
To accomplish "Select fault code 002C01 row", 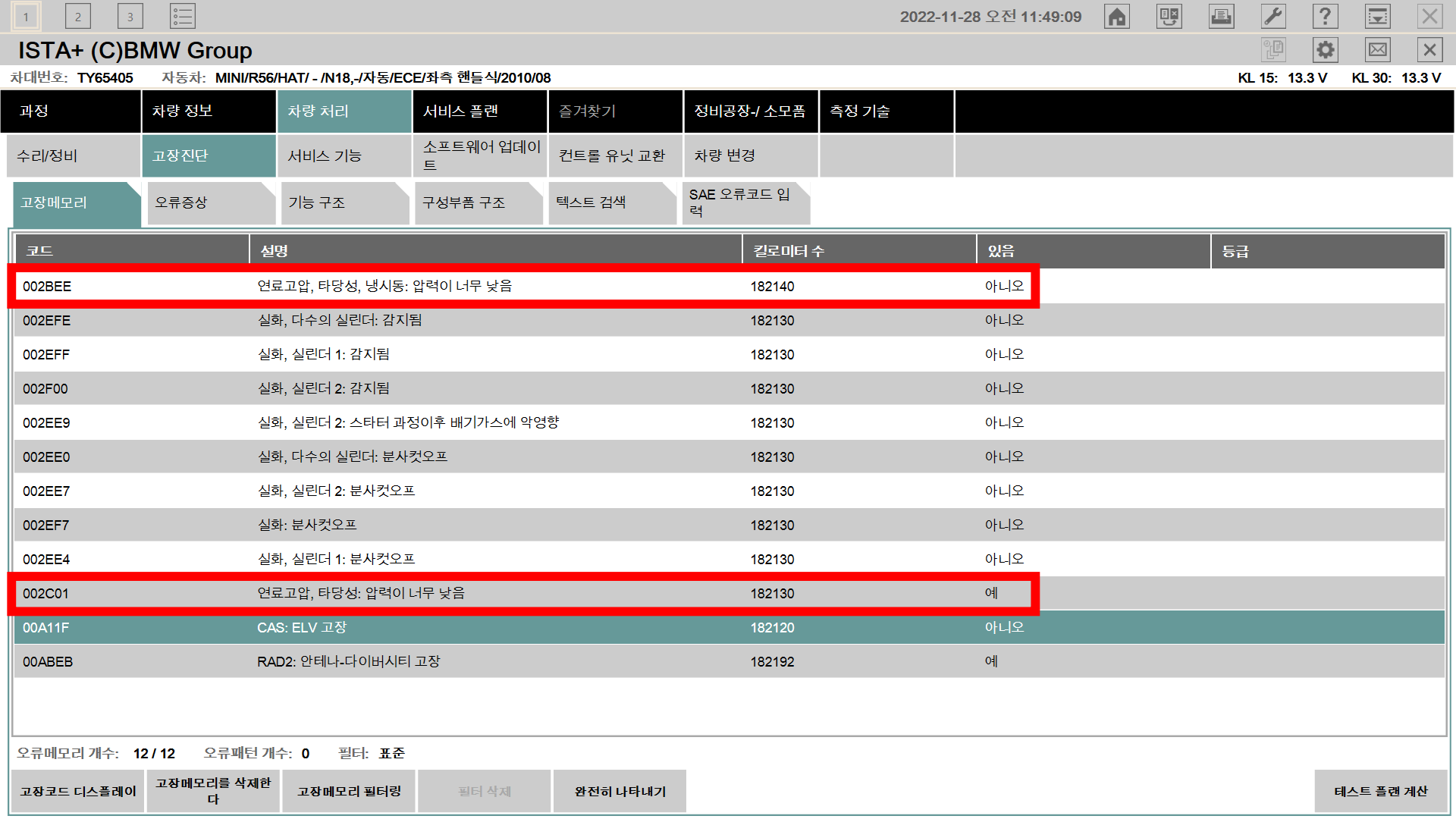I will (x=523, y=594).
